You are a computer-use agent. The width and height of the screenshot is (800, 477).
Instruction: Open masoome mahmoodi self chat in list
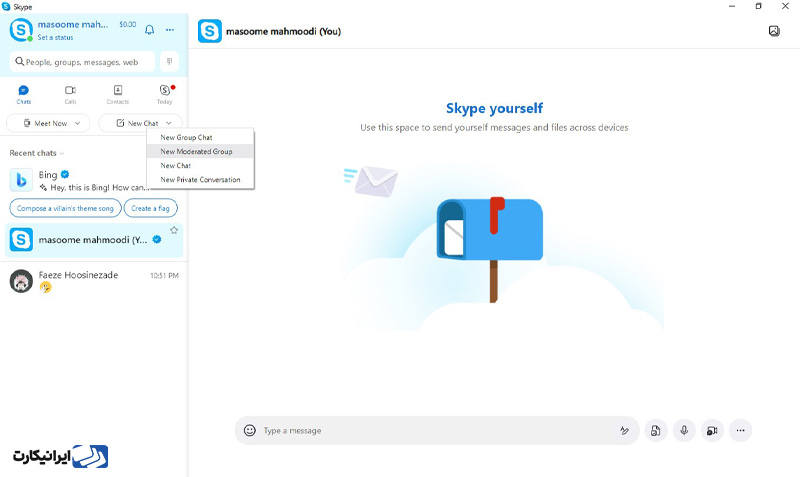pos(94,240)
